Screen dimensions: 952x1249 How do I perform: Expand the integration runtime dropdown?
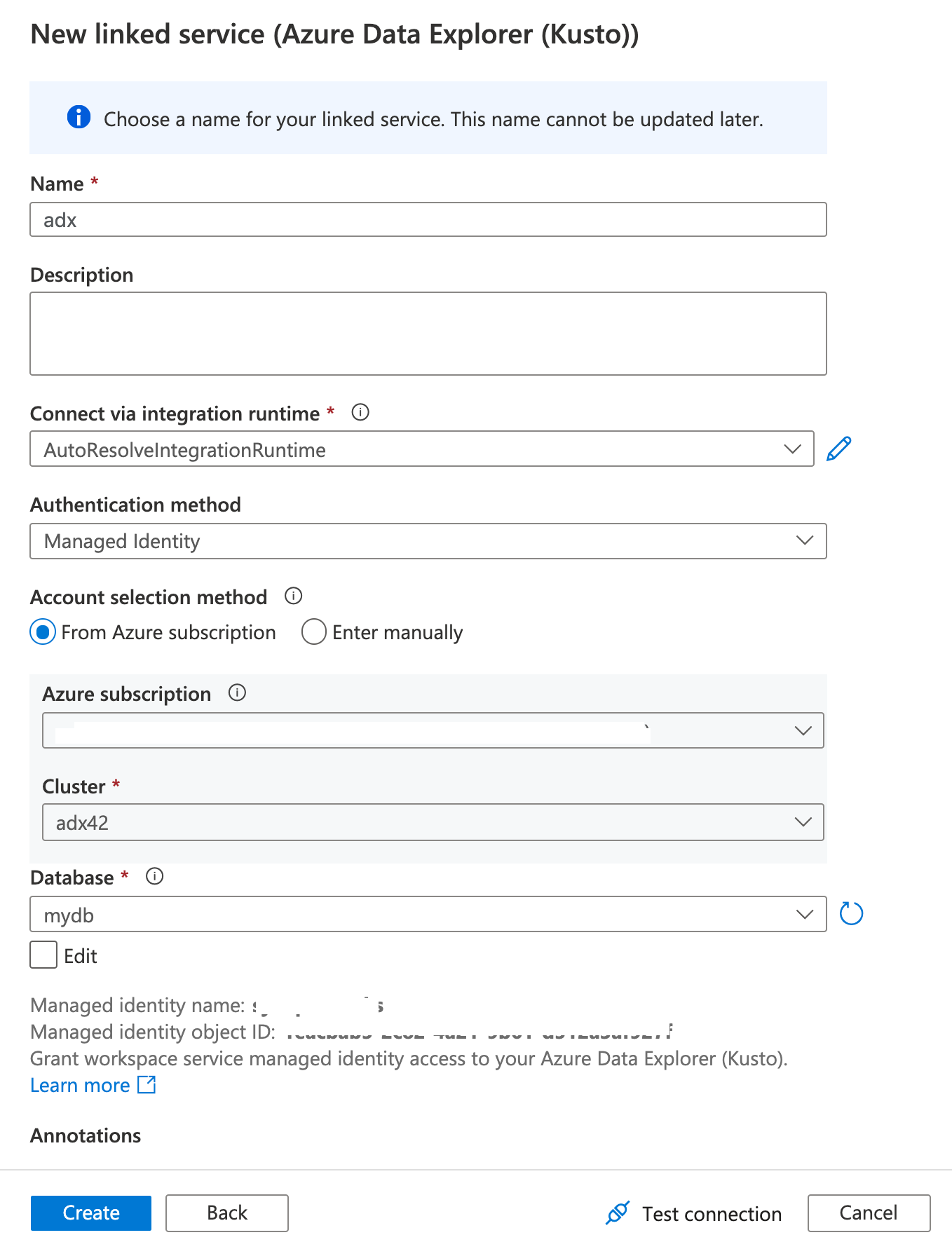(421, 449)
